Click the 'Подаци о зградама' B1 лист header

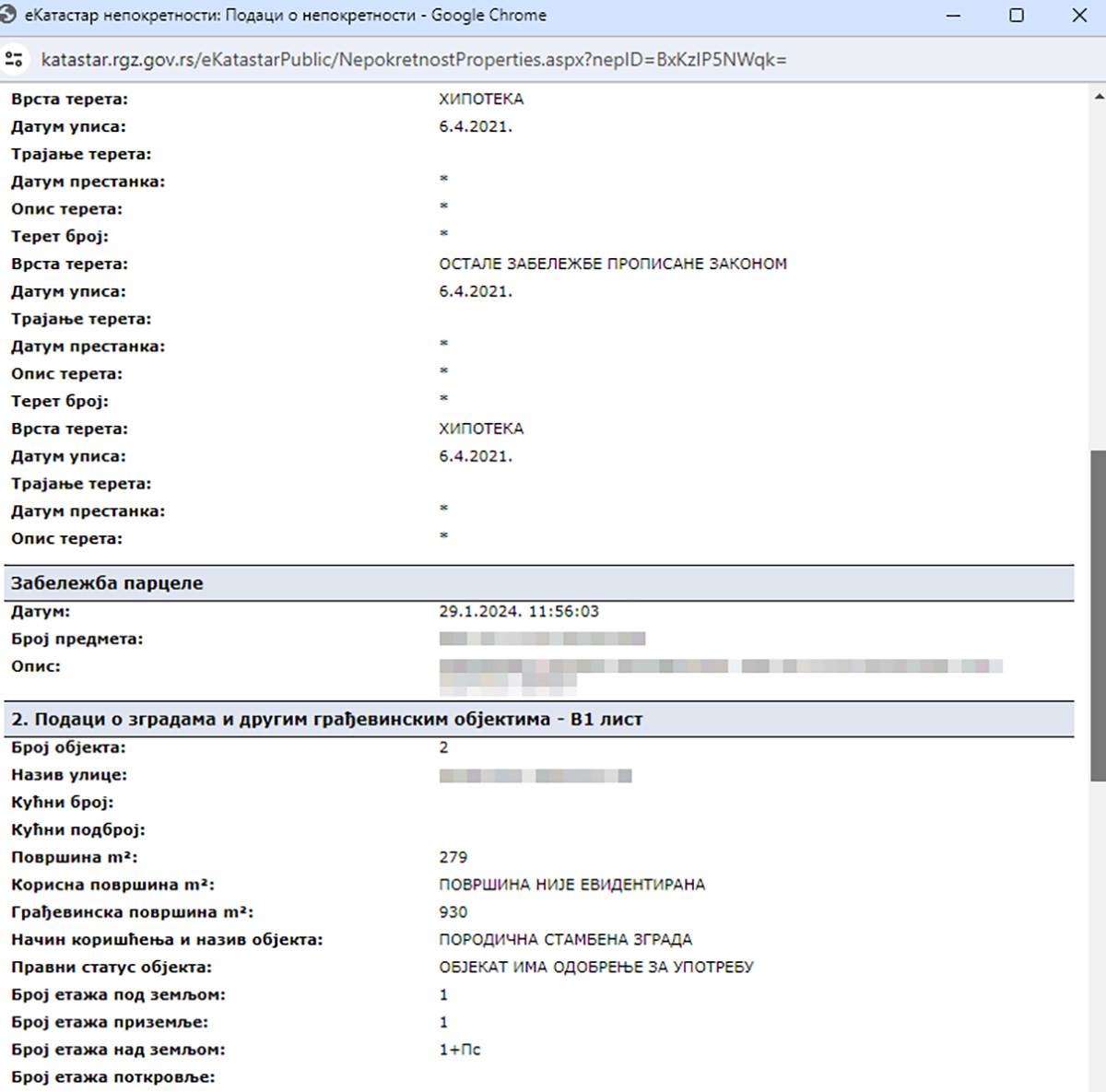tap(326, 719)
